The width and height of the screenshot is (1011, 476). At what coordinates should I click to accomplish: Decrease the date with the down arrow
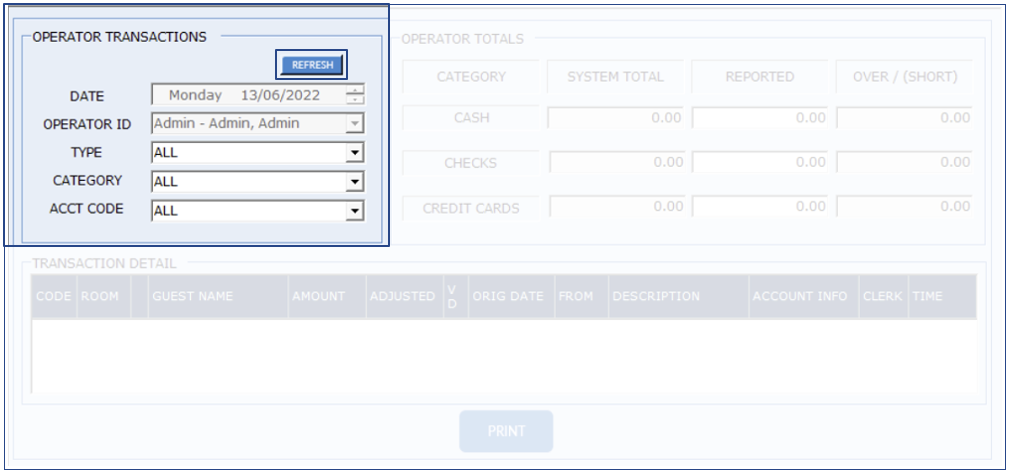coord(355,100)
